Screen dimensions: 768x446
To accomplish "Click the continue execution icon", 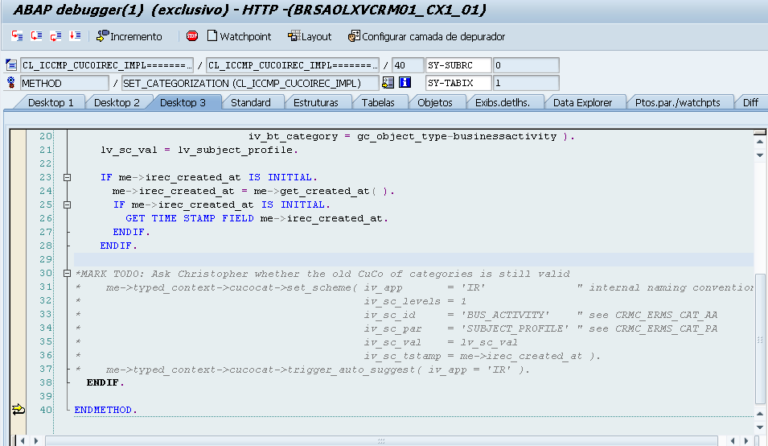I will (75, 36).
